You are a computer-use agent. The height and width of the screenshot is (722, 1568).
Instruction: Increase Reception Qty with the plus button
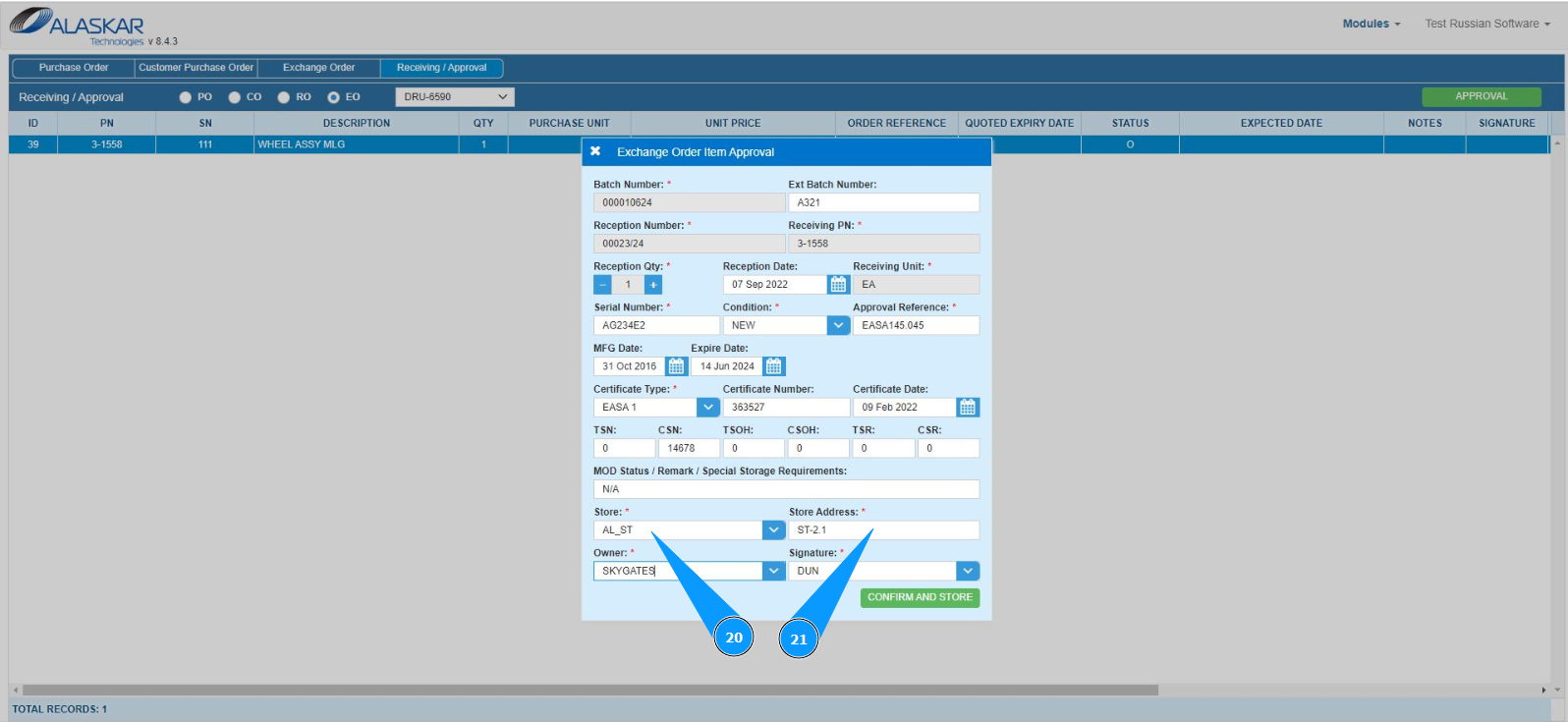653,284
